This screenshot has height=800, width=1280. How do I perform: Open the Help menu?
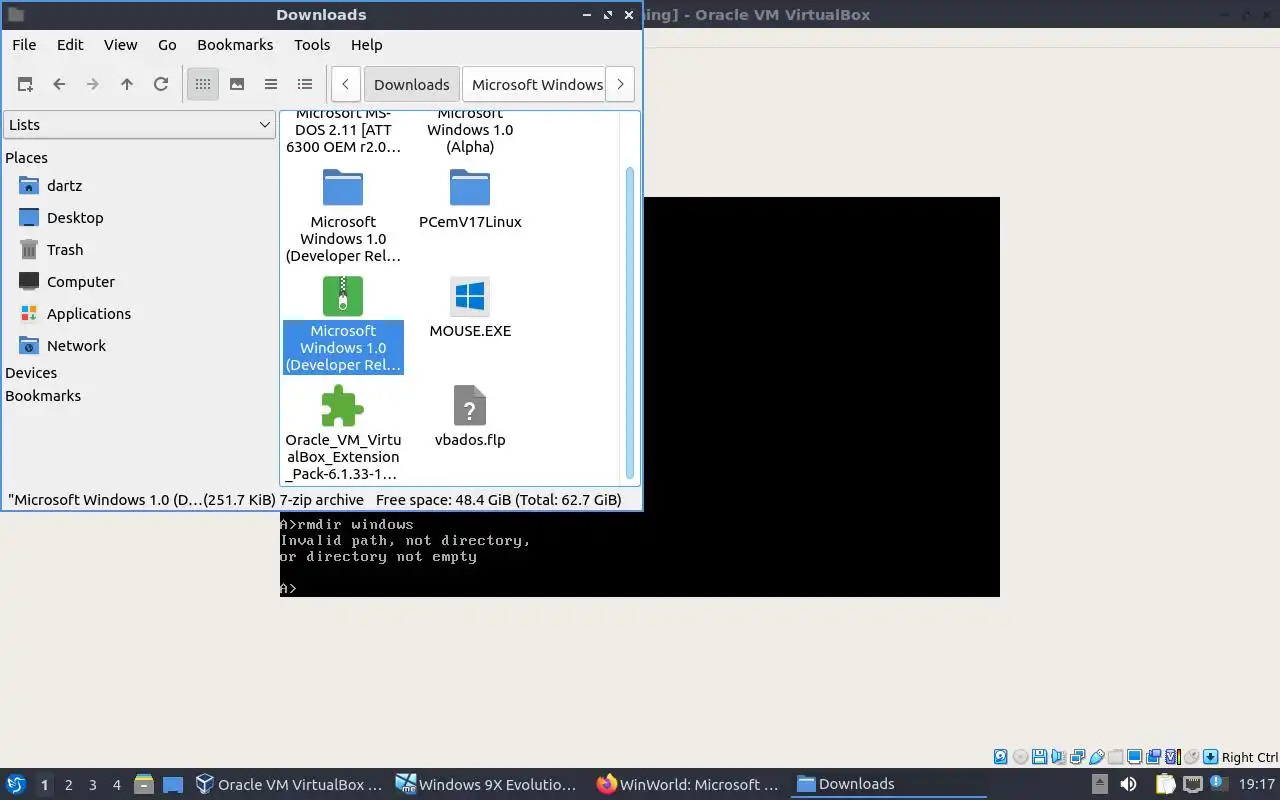366,44
